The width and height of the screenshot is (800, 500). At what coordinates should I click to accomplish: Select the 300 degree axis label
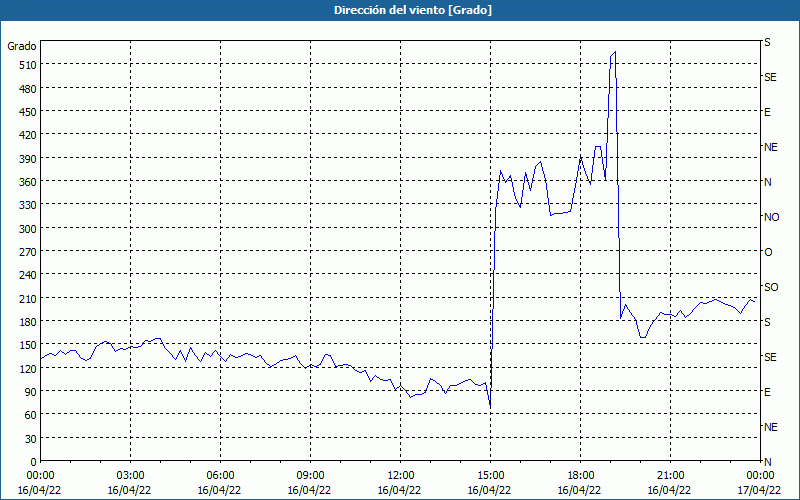(27, 229)
